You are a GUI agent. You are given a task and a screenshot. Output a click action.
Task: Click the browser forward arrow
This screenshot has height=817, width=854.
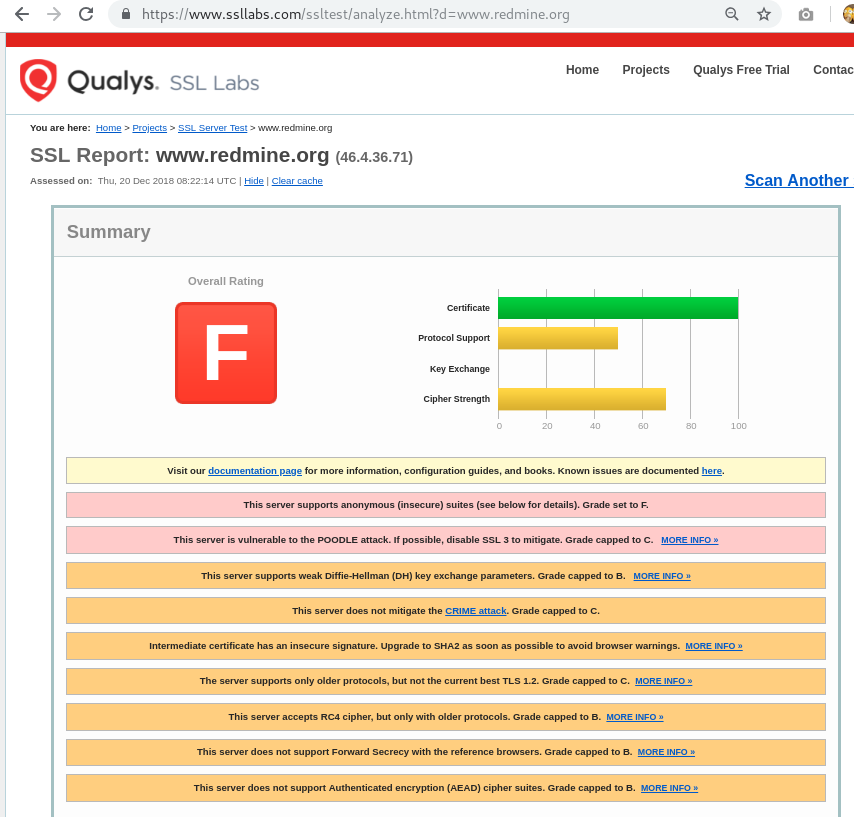[x=54, y=14]
